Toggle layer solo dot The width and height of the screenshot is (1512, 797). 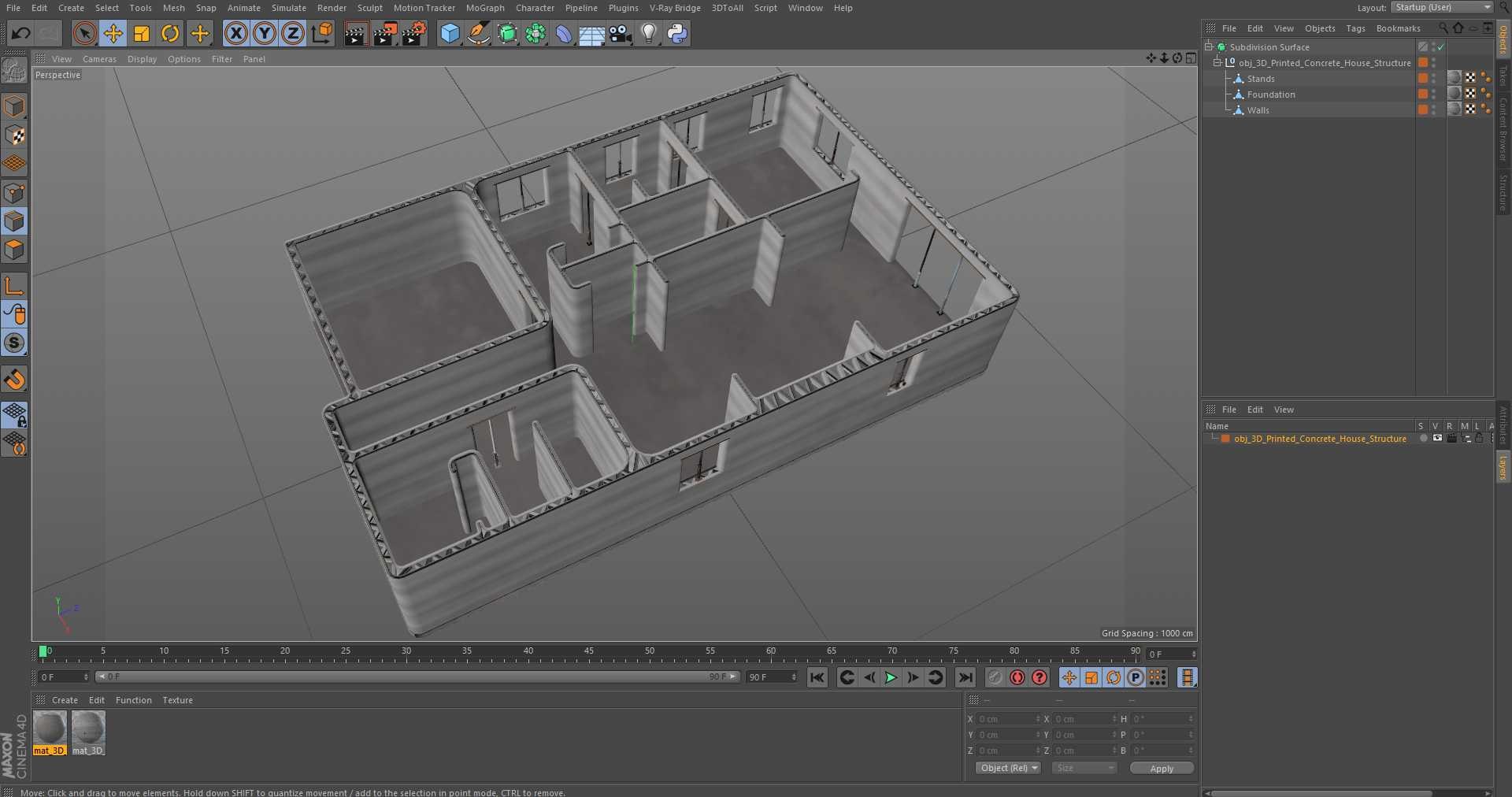tap(1423, 439)
